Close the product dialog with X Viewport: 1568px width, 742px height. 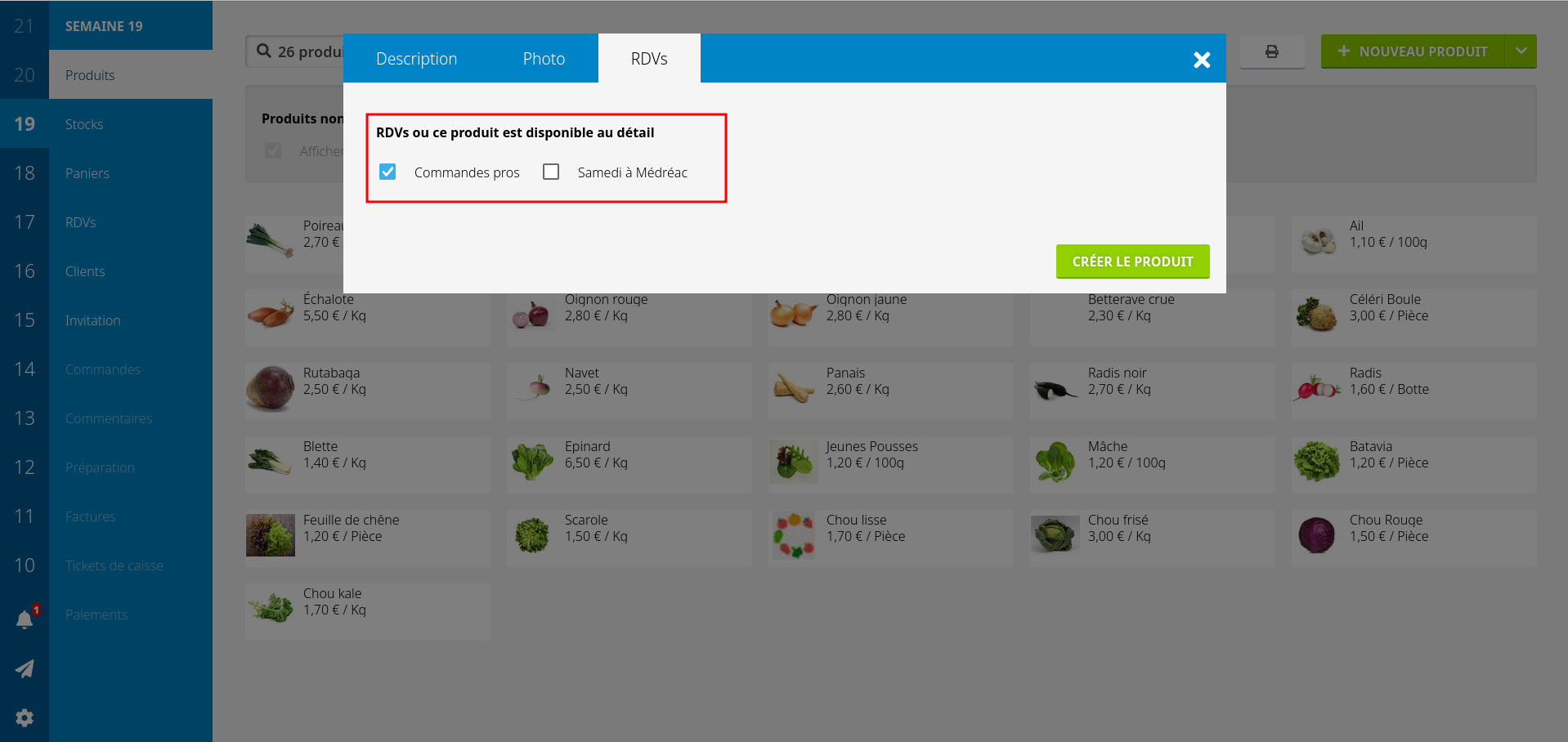pos(1201,60)
